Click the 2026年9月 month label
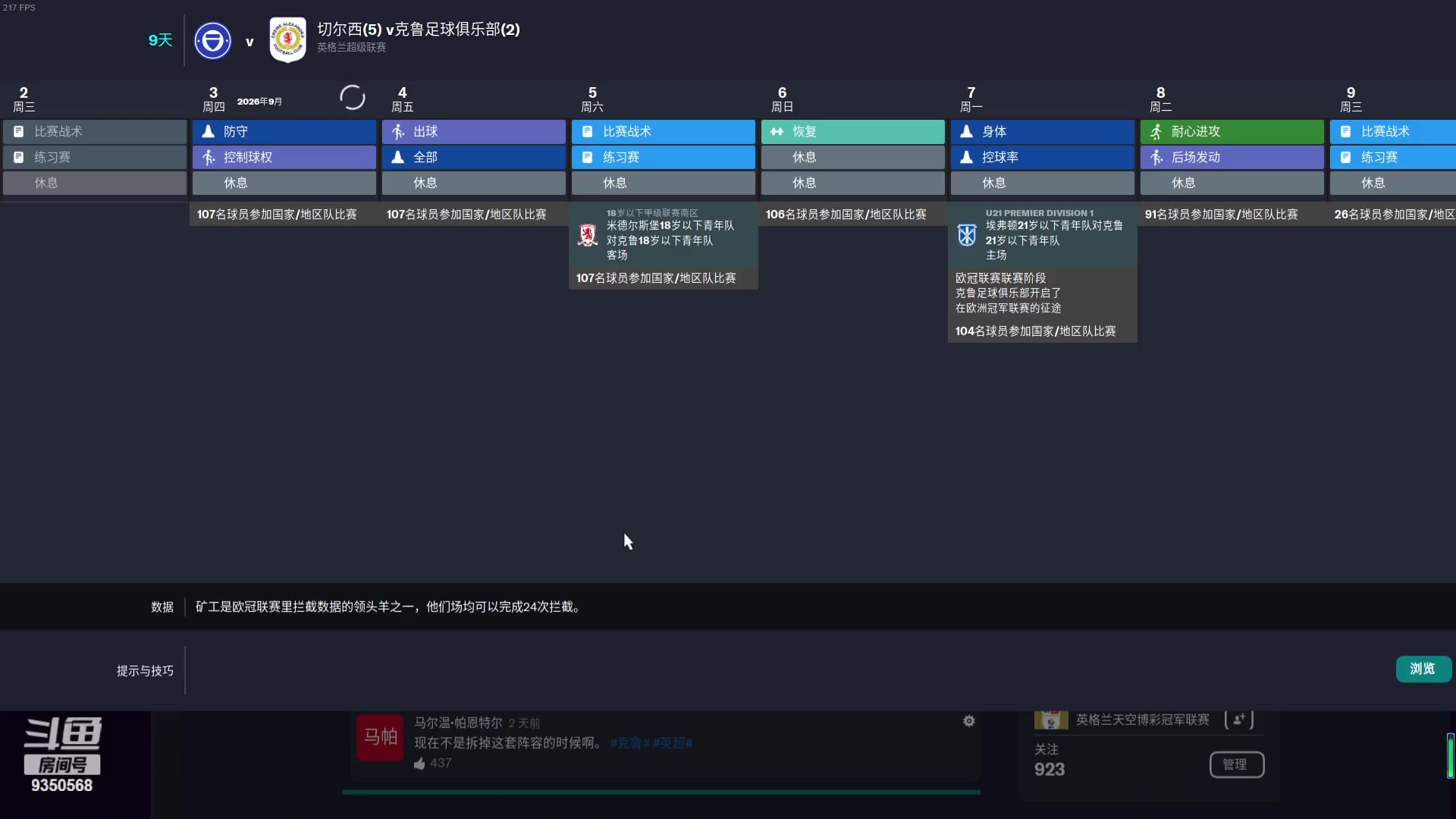Screen dimensions: 1456x819 259,102
